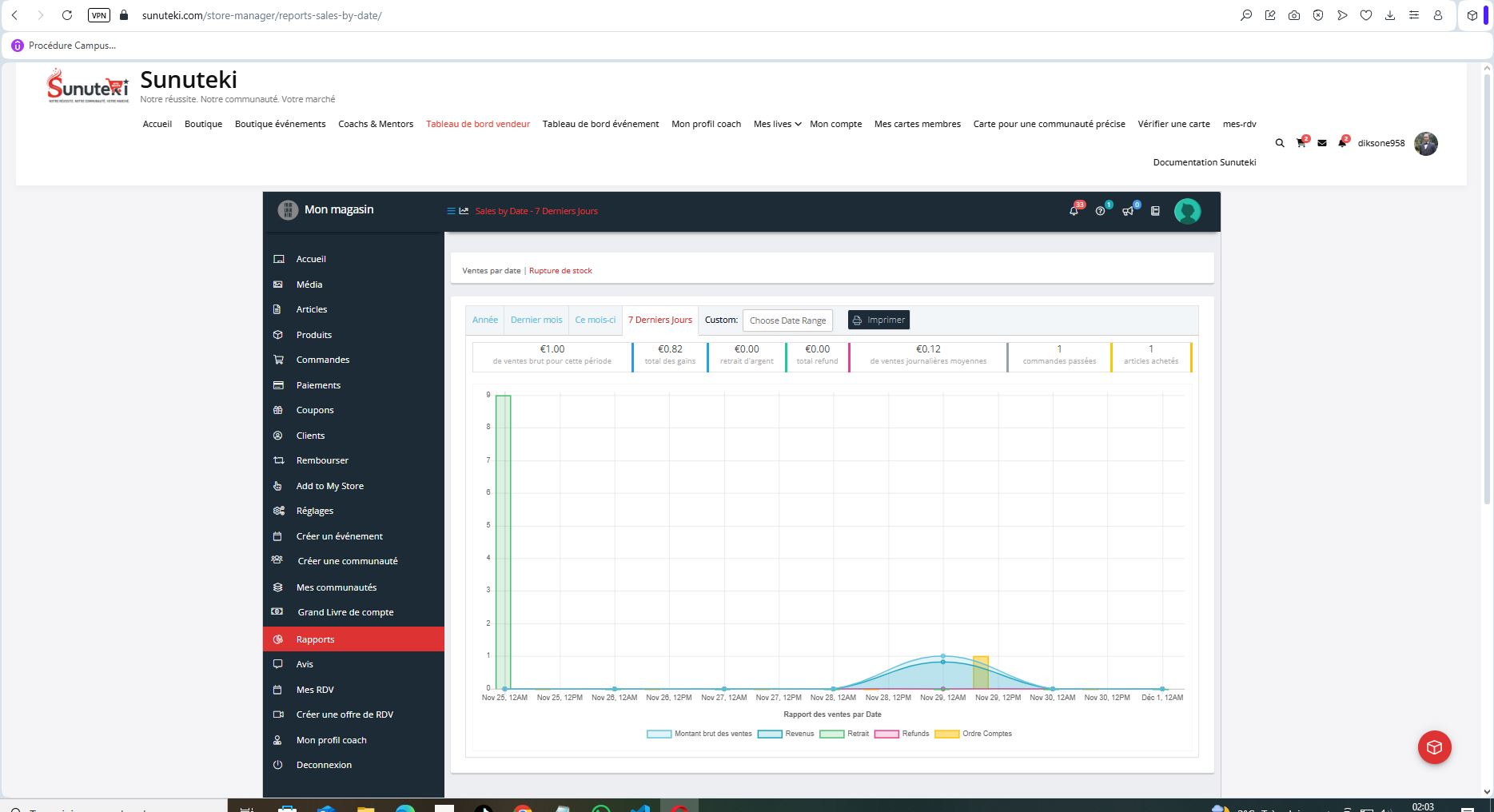Open the announcements megaphone icon
Screen dimensions: 1494x812
[x=1127, y=211]
